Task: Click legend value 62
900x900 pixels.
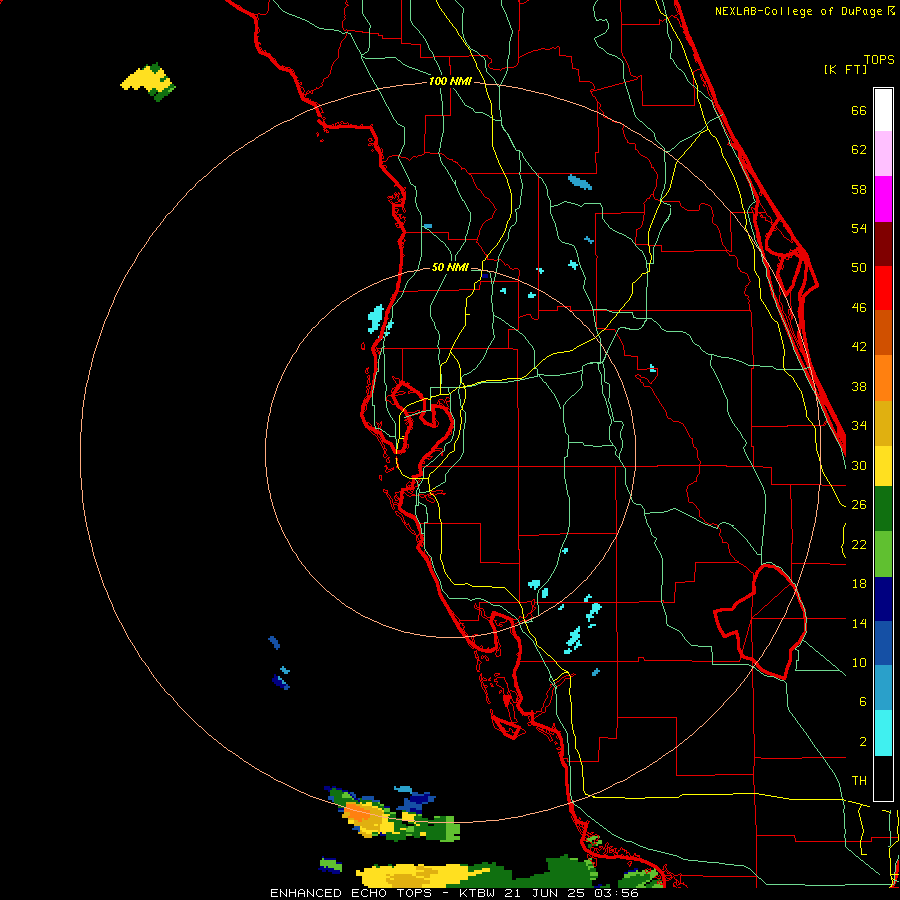Action: 859,150
